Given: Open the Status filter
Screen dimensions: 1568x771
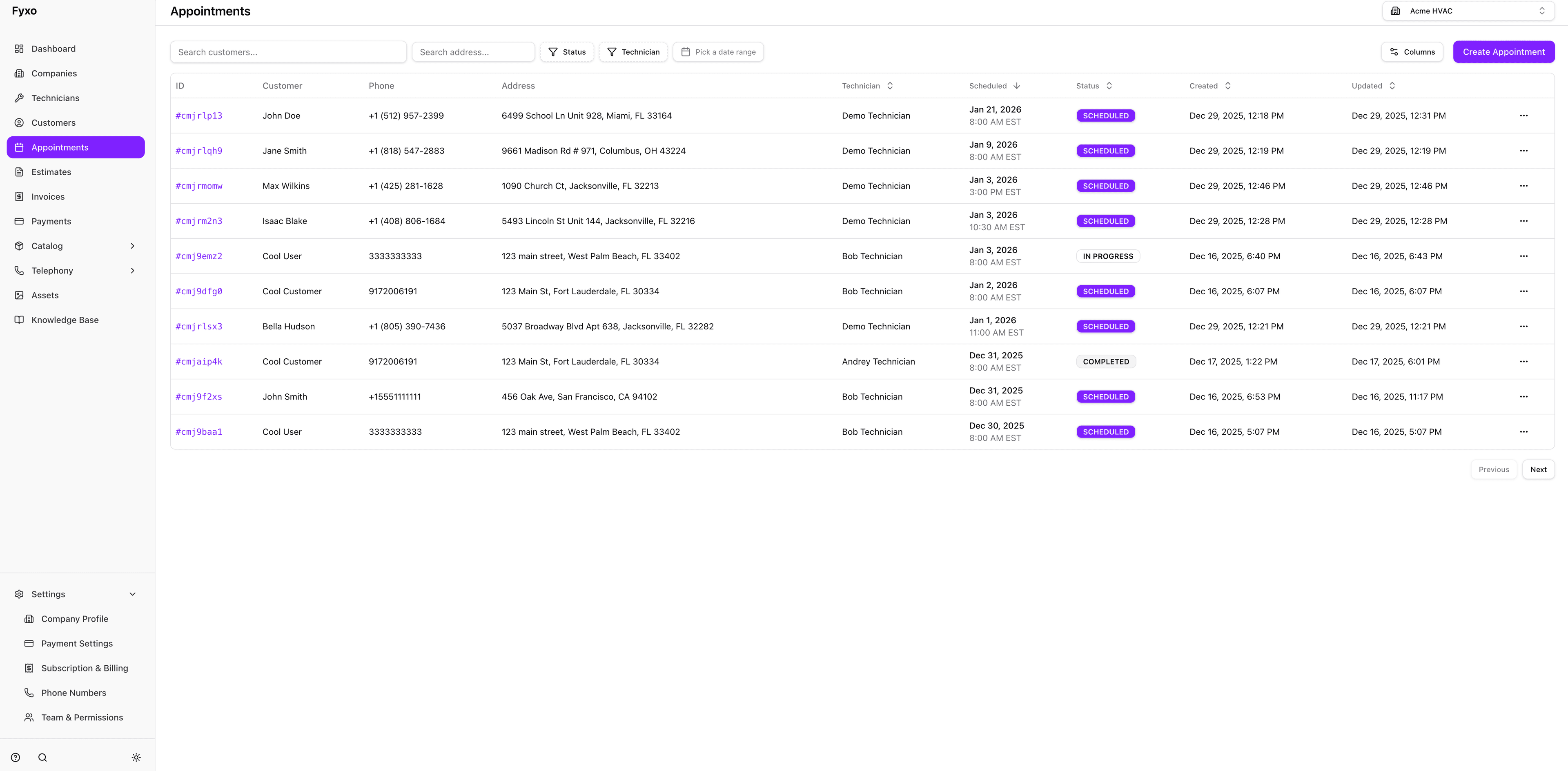Looking at the screenshot, I should point(567,52).
